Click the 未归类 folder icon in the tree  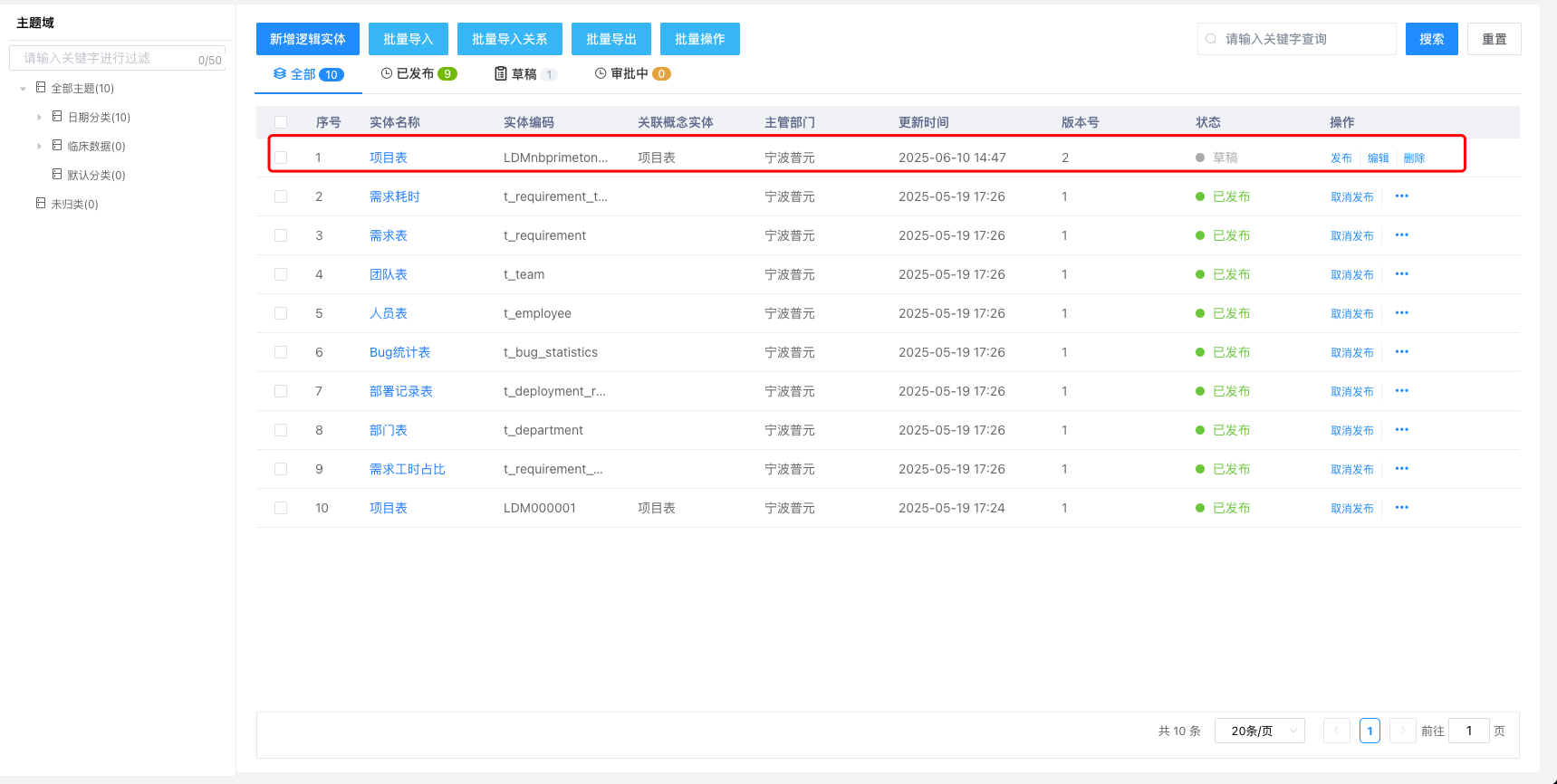(41, 204)
